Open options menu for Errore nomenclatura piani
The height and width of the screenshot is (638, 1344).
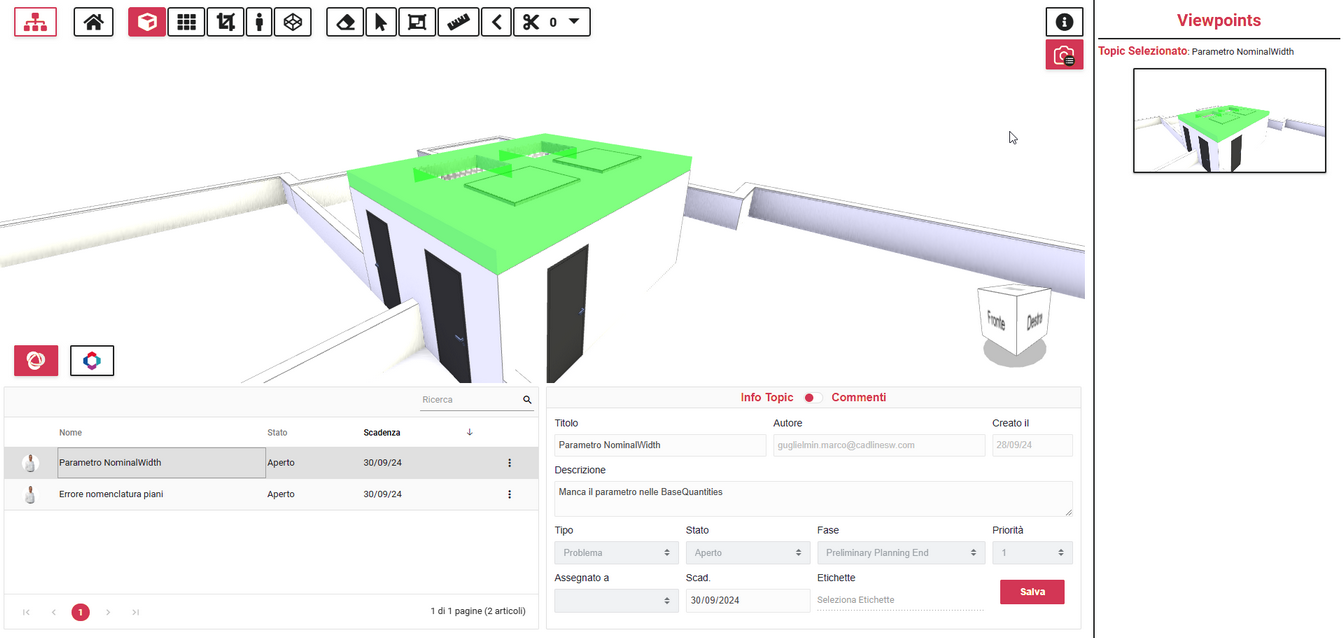pyautogui.click(x=509, y=495)
